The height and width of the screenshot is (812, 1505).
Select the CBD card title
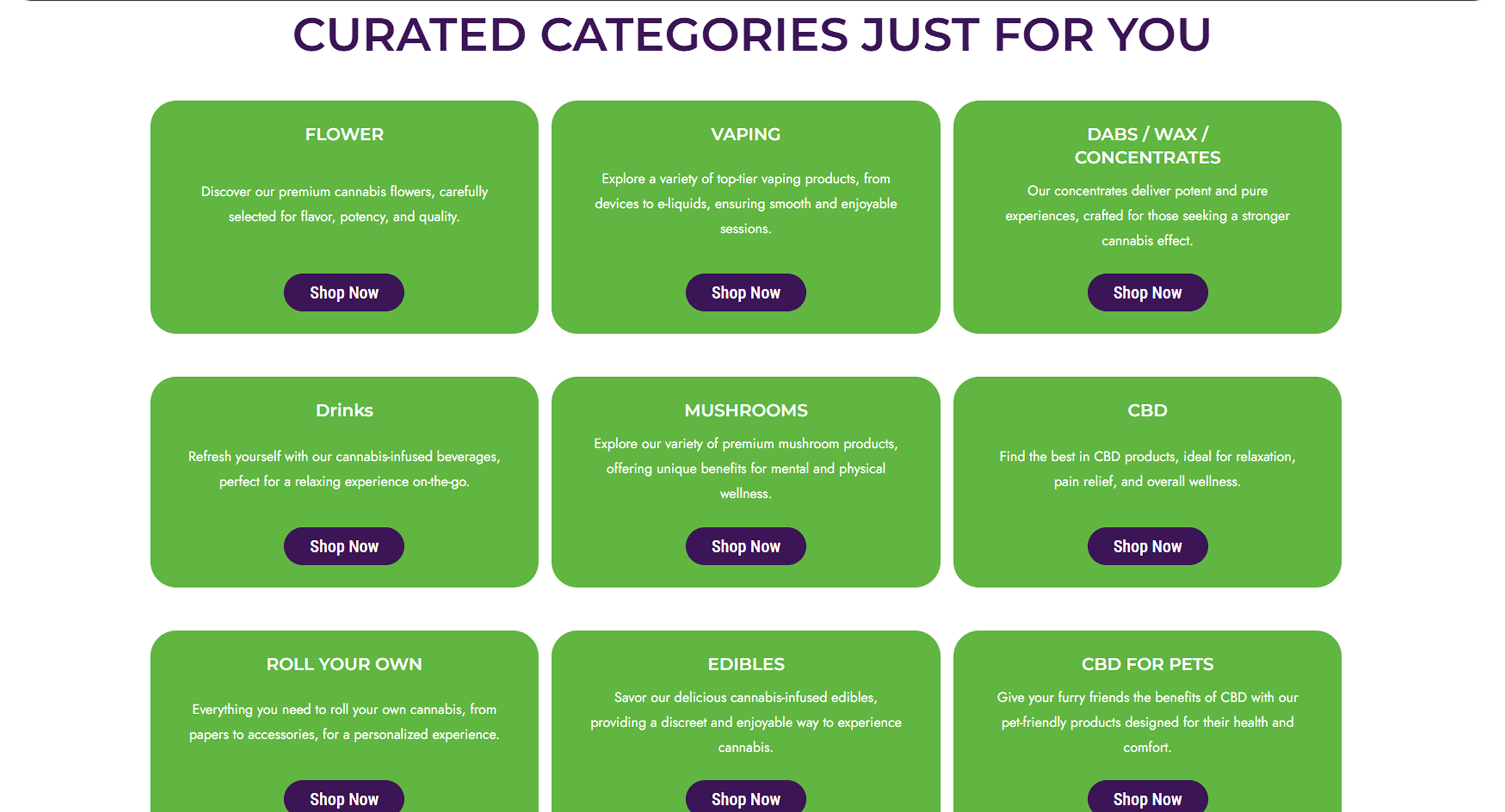pos(1147,410)
